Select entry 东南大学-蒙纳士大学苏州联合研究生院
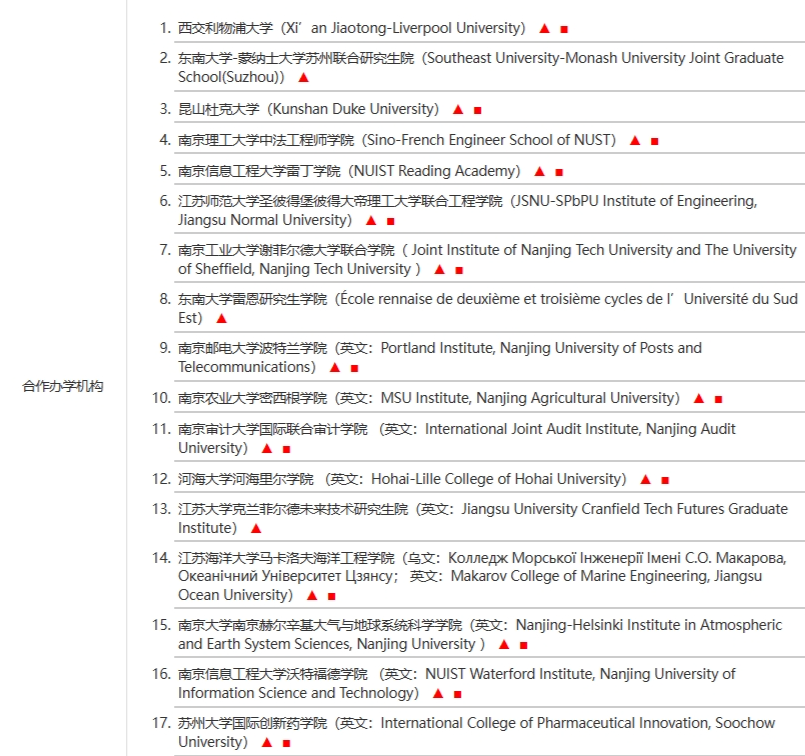This screenshot has width=805, height=756. [481, 67]
